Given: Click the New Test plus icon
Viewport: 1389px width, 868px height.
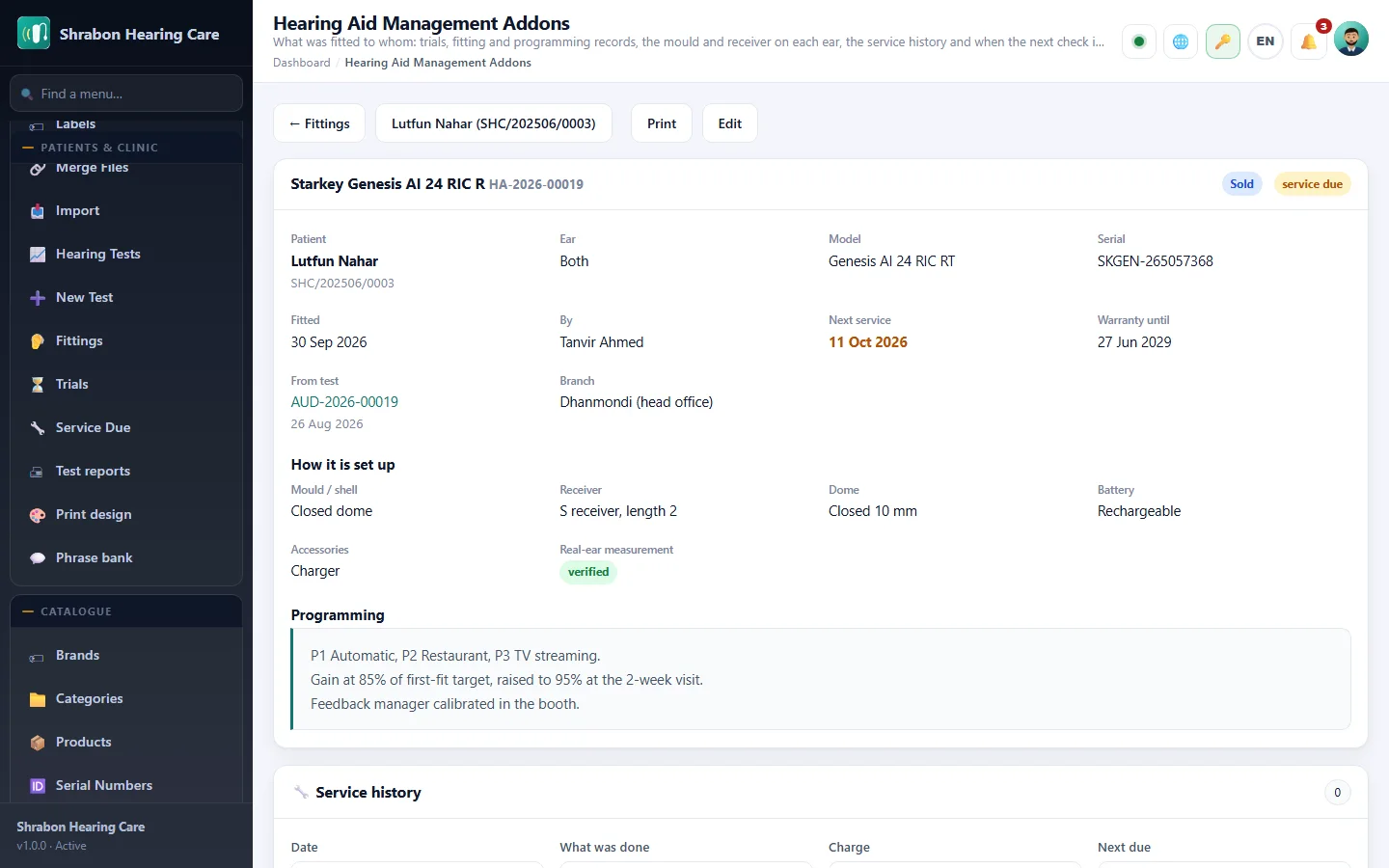Looking at the screenshot, I should (38, 298).
